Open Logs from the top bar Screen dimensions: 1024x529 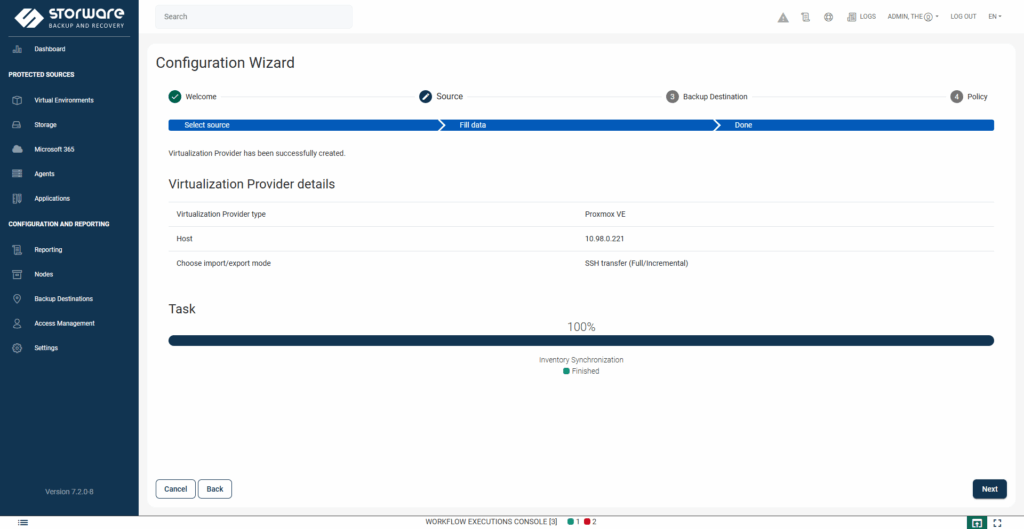point(861,17)
